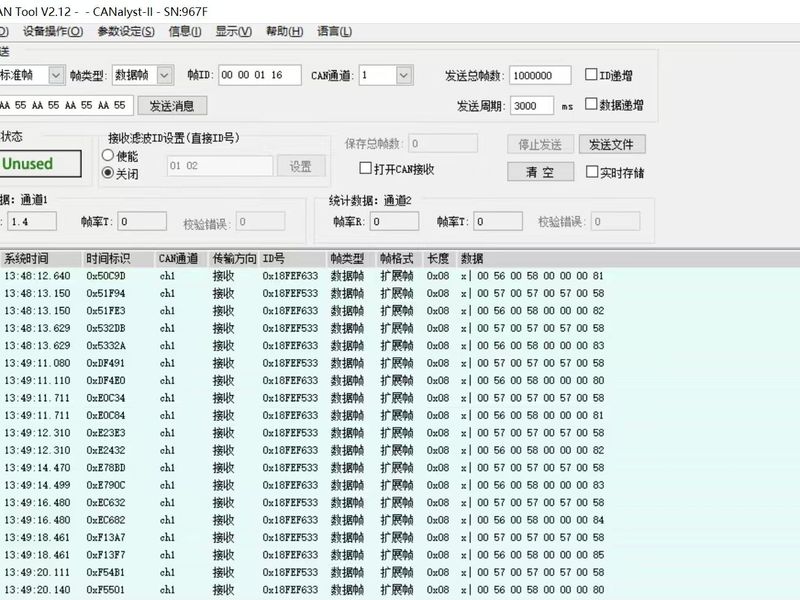This screenshot has width=800, height=600.
Task: Click the channel 2 帧率T field
Action: click(498, 221)
